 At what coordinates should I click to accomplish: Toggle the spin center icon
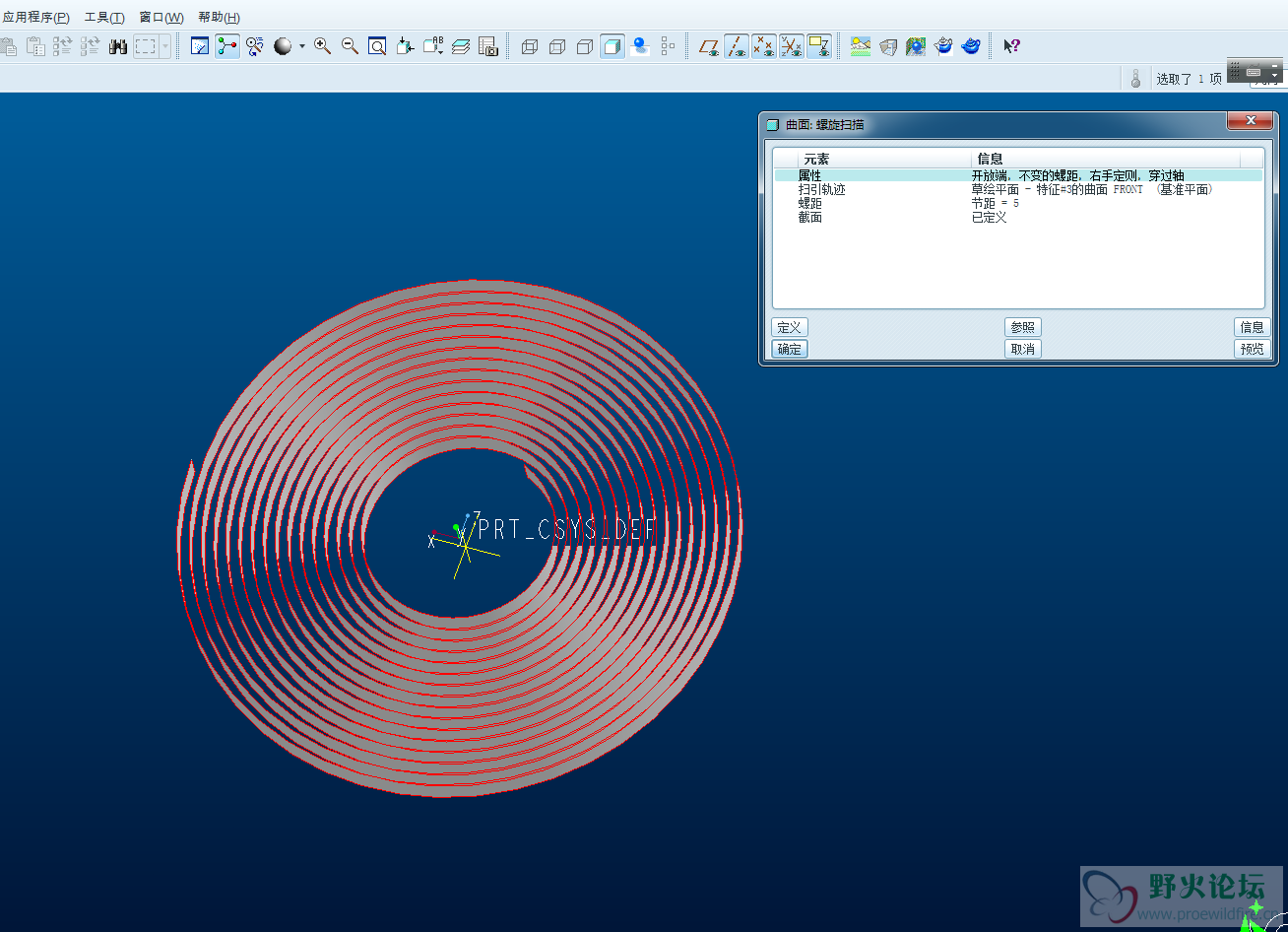pyautogui.click(x=227, y=46)
